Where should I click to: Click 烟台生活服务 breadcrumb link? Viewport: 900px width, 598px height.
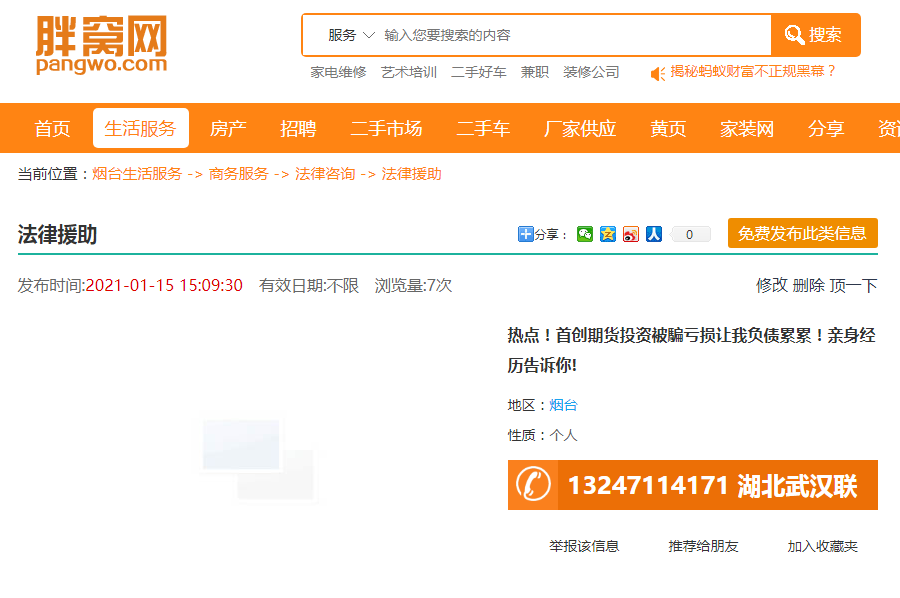[x=137, y=174]
